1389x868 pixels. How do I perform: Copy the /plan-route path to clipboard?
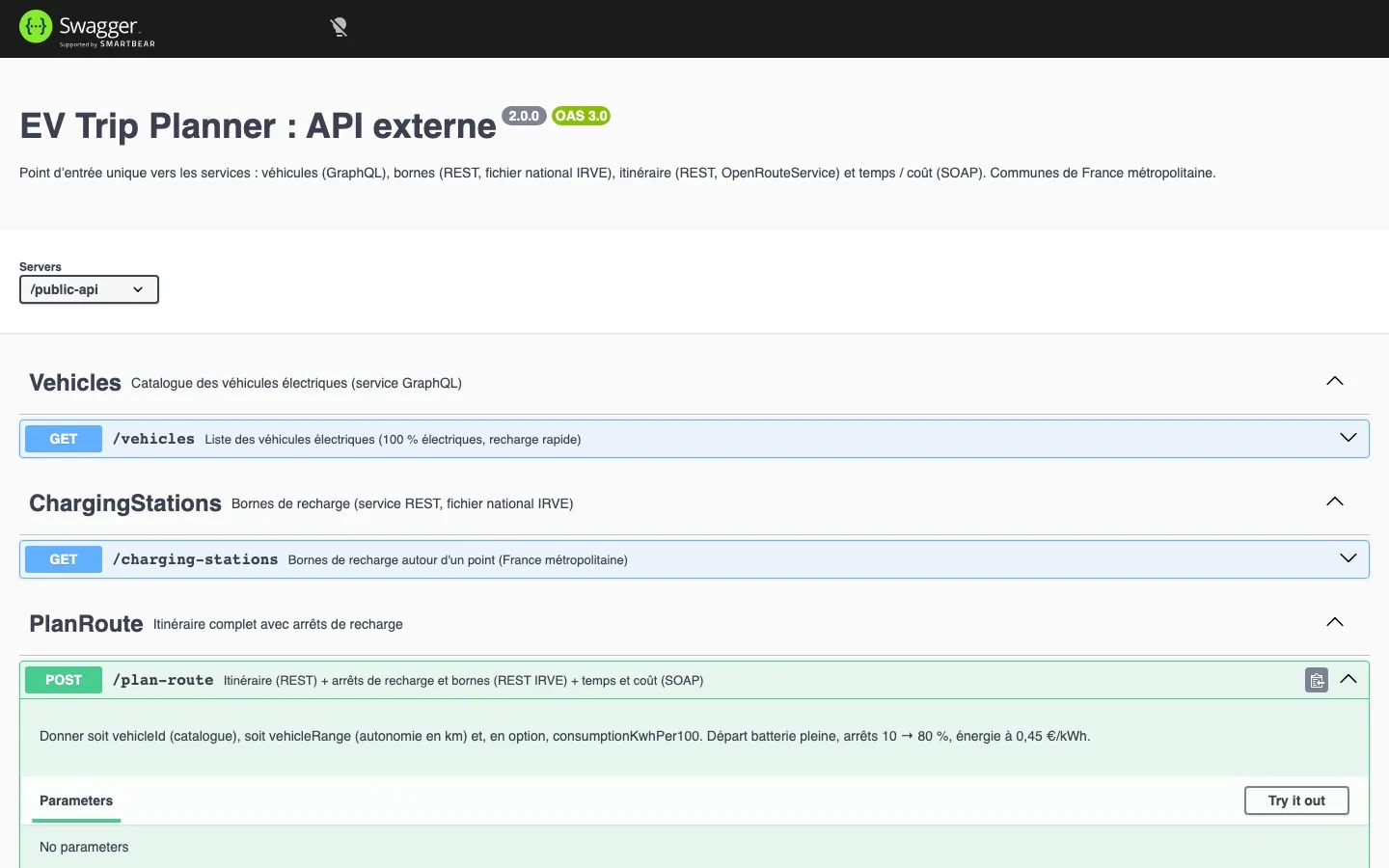click(1317, 680)
